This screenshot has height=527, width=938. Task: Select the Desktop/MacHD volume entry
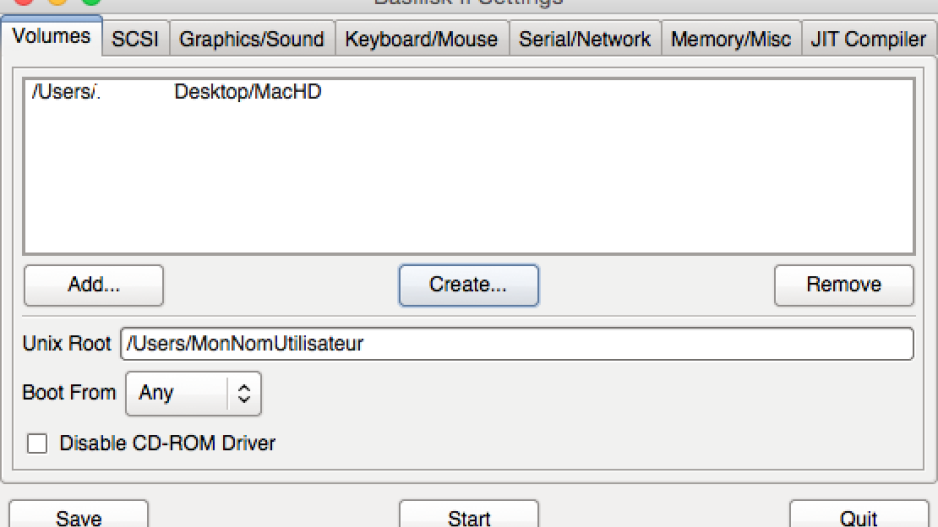(x=469, y=92)
